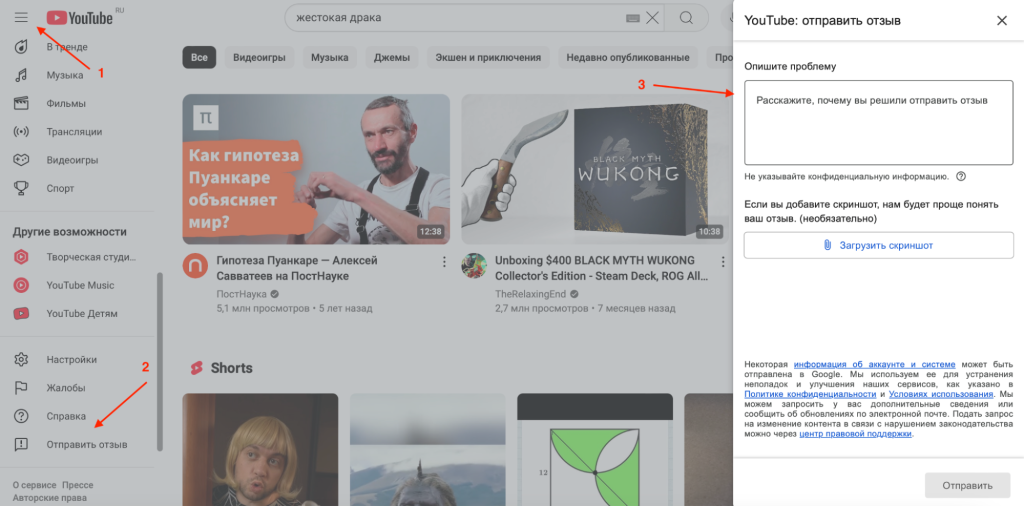Viewport: 1024px width, 506px height.
Task: Open options menu for Black Myth Wukong video
Action: (723, 262)
